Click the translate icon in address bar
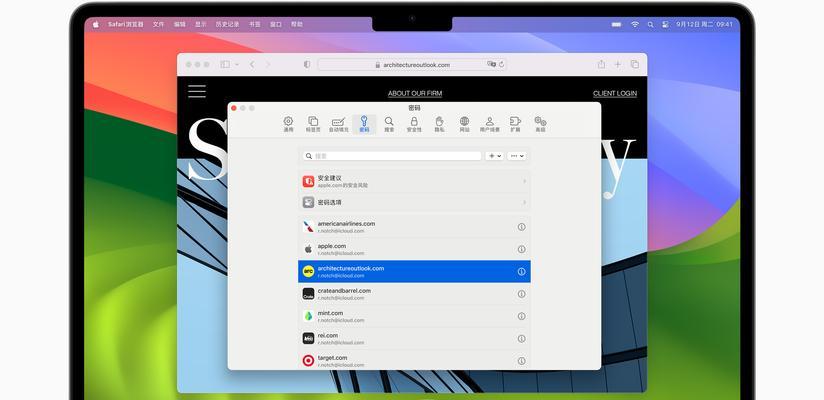 point(491,64)
